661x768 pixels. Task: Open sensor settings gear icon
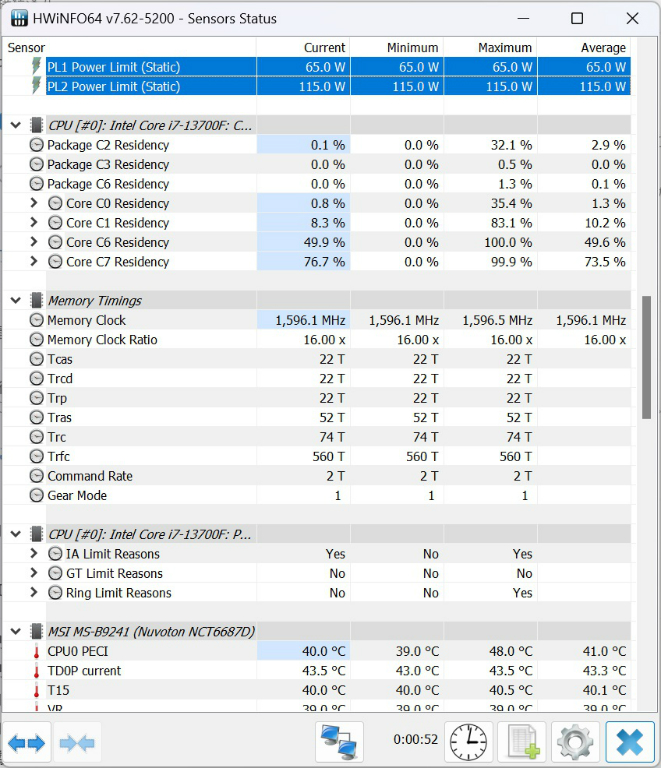[574, 743]
